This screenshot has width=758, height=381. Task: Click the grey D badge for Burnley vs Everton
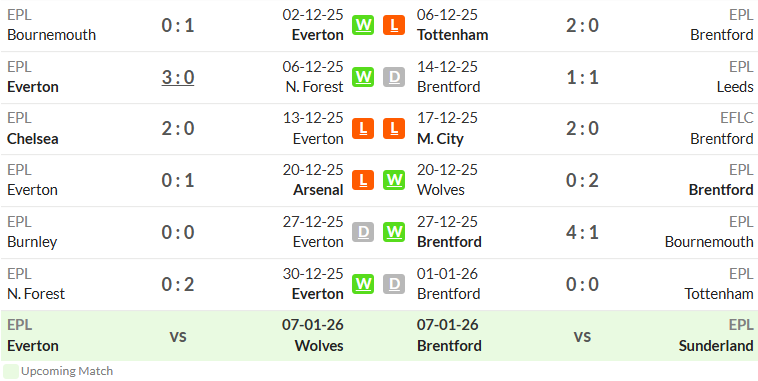363,232
